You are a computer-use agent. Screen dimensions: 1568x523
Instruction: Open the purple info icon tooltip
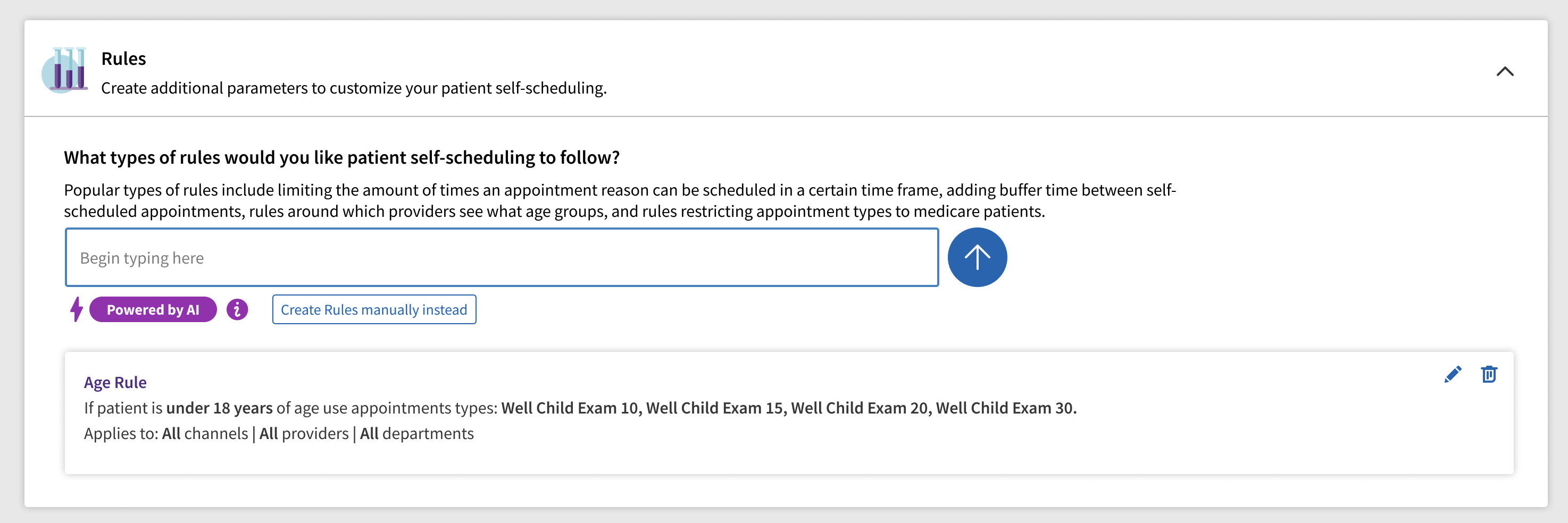[x=237, y=309]
